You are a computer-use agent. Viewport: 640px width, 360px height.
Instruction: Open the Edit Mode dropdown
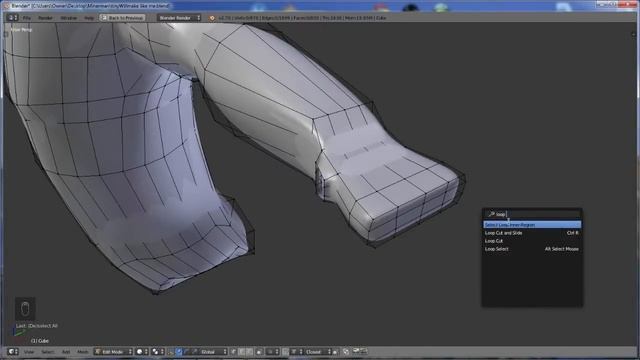coord(114,351)
